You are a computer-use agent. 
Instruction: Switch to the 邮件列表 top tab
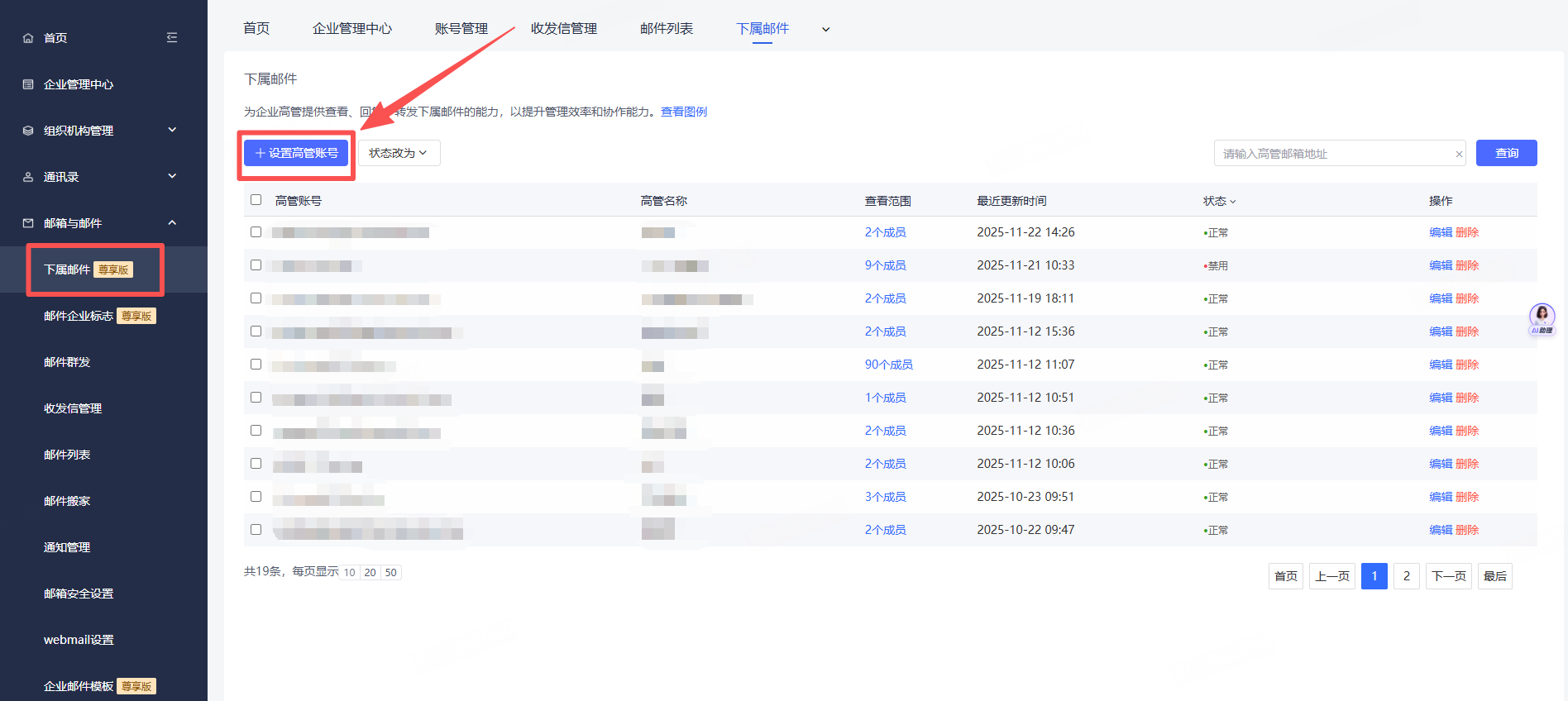pyautogui.click(x=667, y=29)
